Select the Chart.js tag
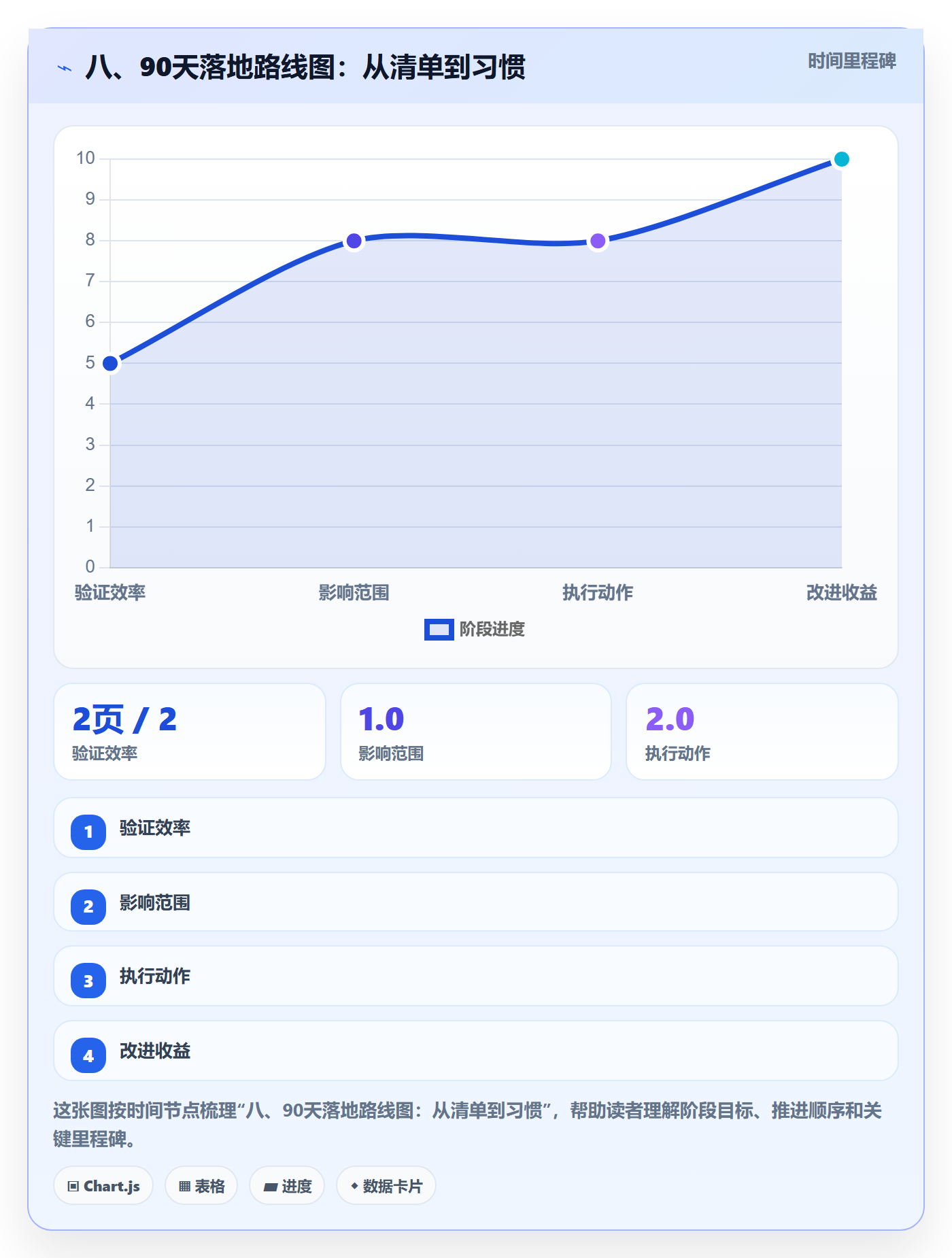 [103, 1186]
